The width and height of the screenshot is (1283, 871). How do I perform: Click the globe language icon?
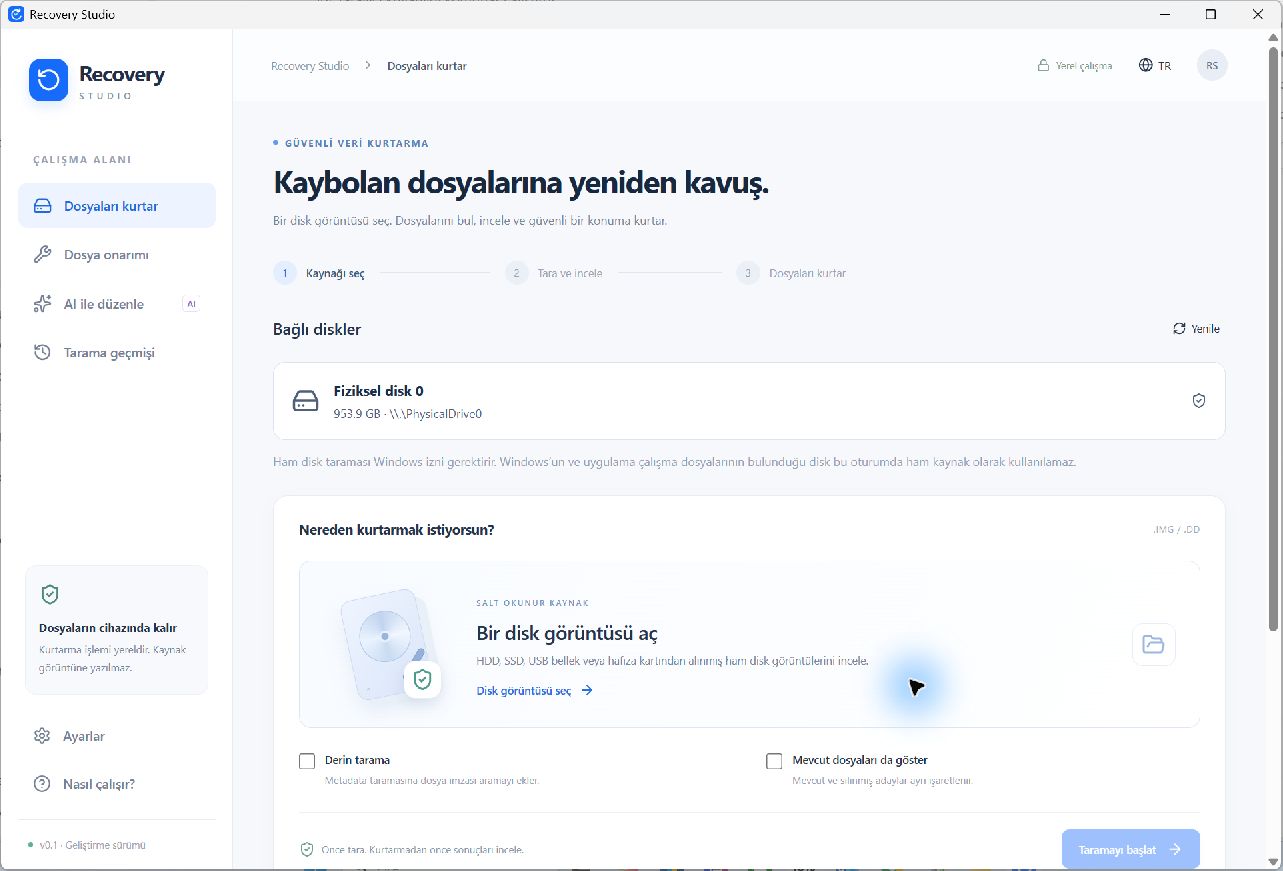pos(1146,65)
